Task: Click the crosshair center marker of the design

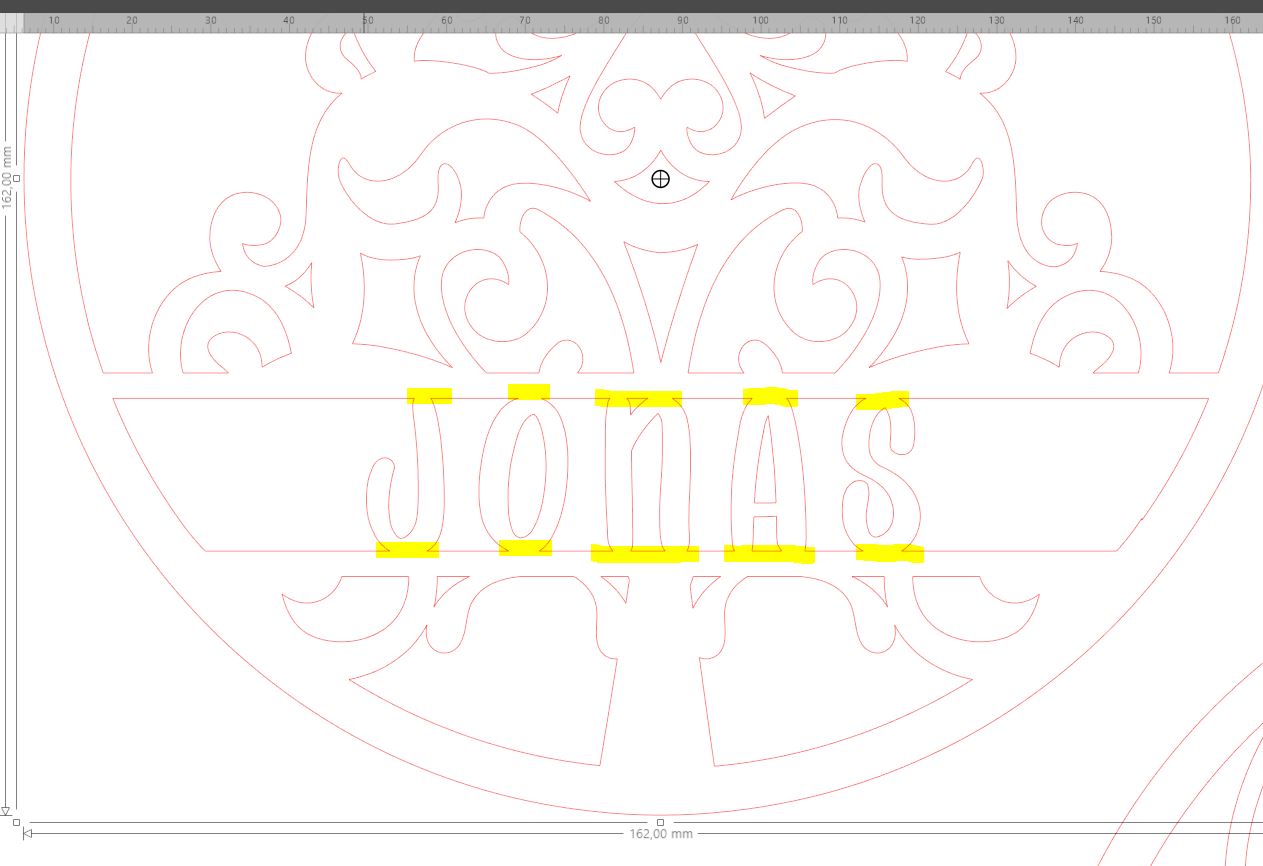Action: pyautogui.click(x=660, y=179)
